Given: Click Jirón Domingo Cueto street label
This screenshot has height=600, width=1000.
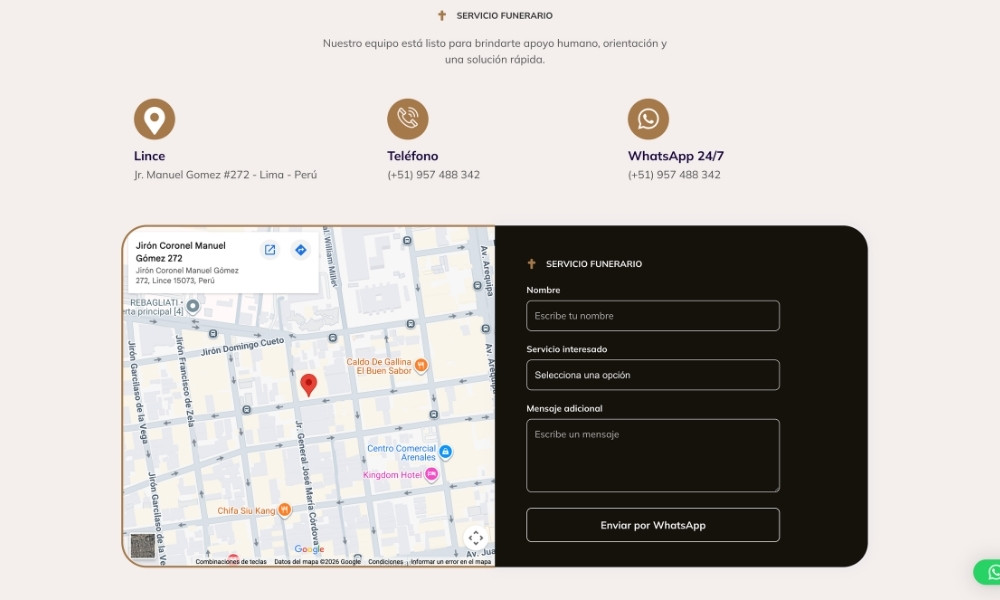Looking at the screenshot, I should click(x=242, y=347).
